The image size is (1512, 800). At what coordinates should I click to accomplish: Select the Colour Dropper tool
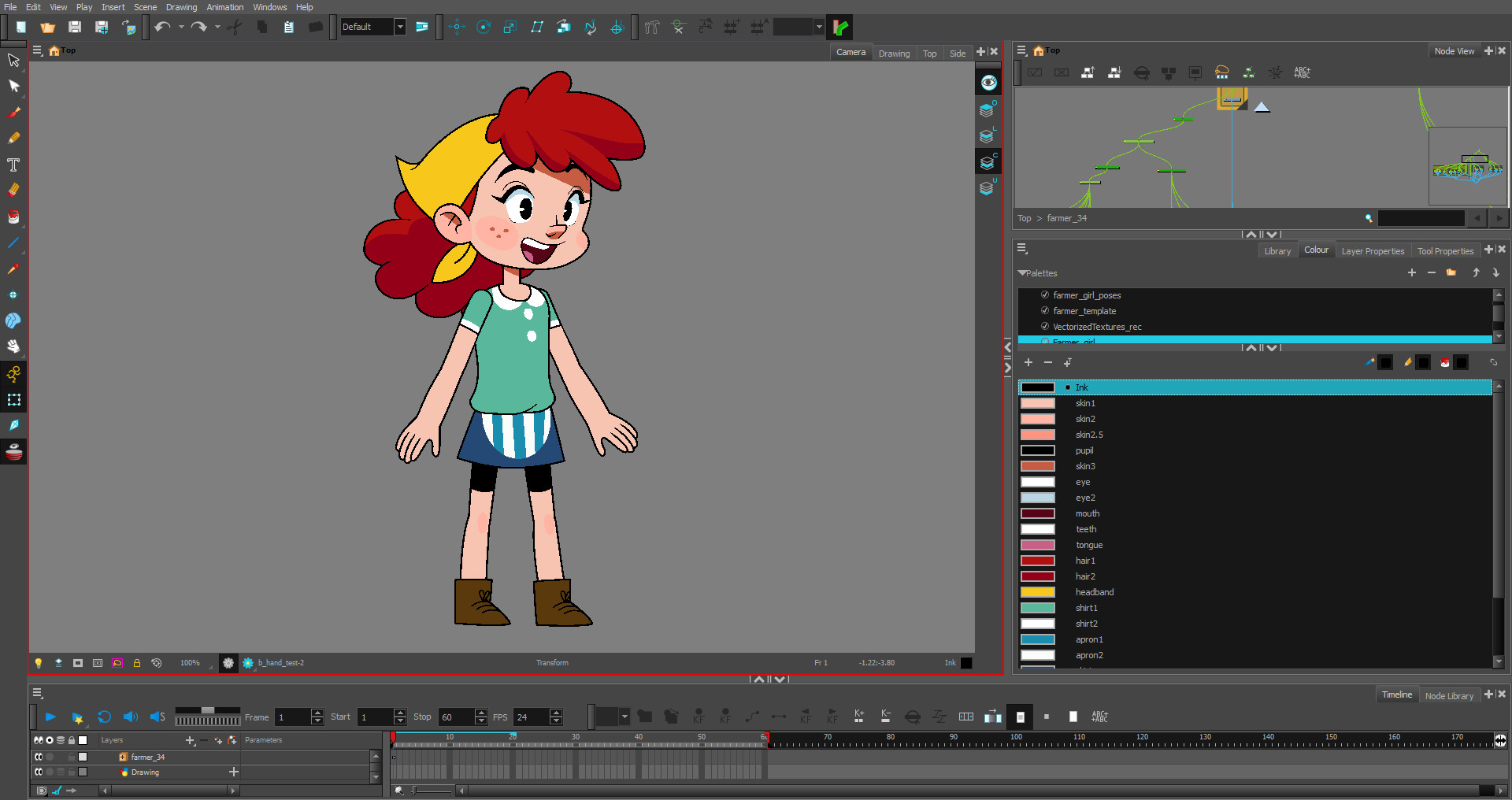tap(13, 269)
